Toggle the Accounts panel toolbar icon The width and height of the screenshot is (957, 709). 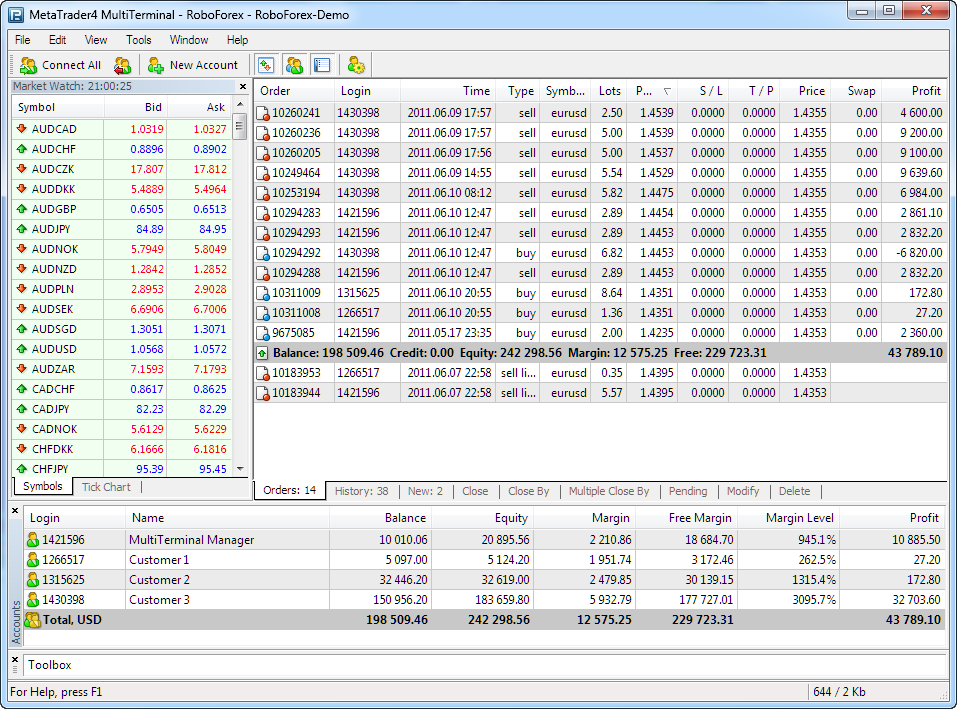tap(294, 65)
